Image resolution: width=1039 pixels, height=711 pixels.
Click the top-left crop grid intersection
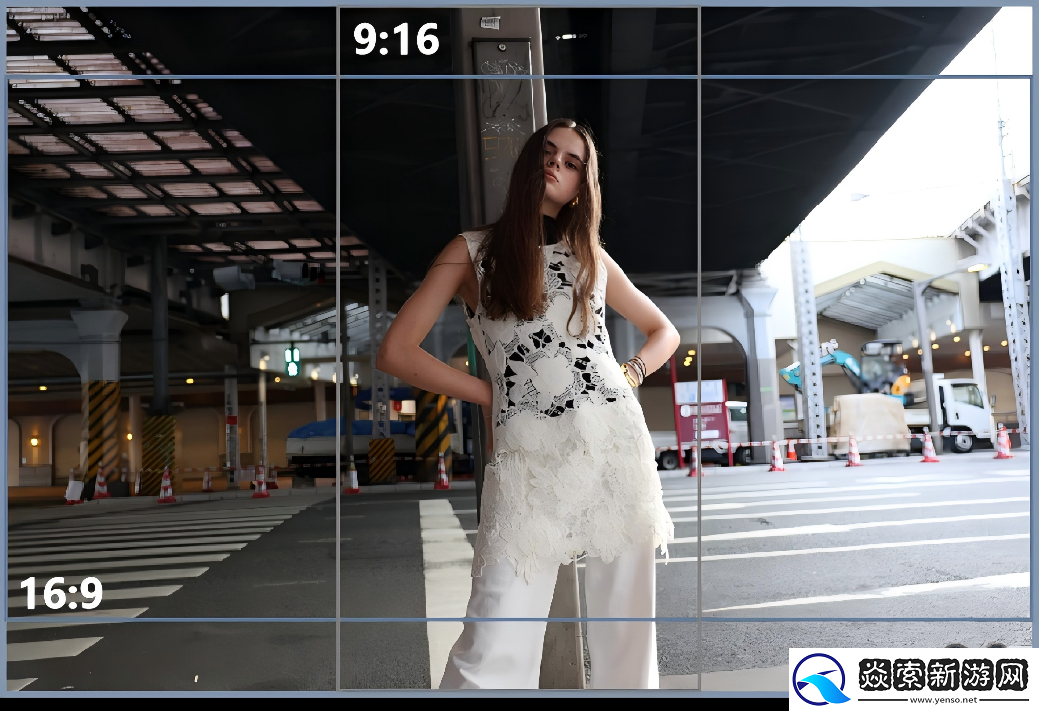click(x=338, y=76)
